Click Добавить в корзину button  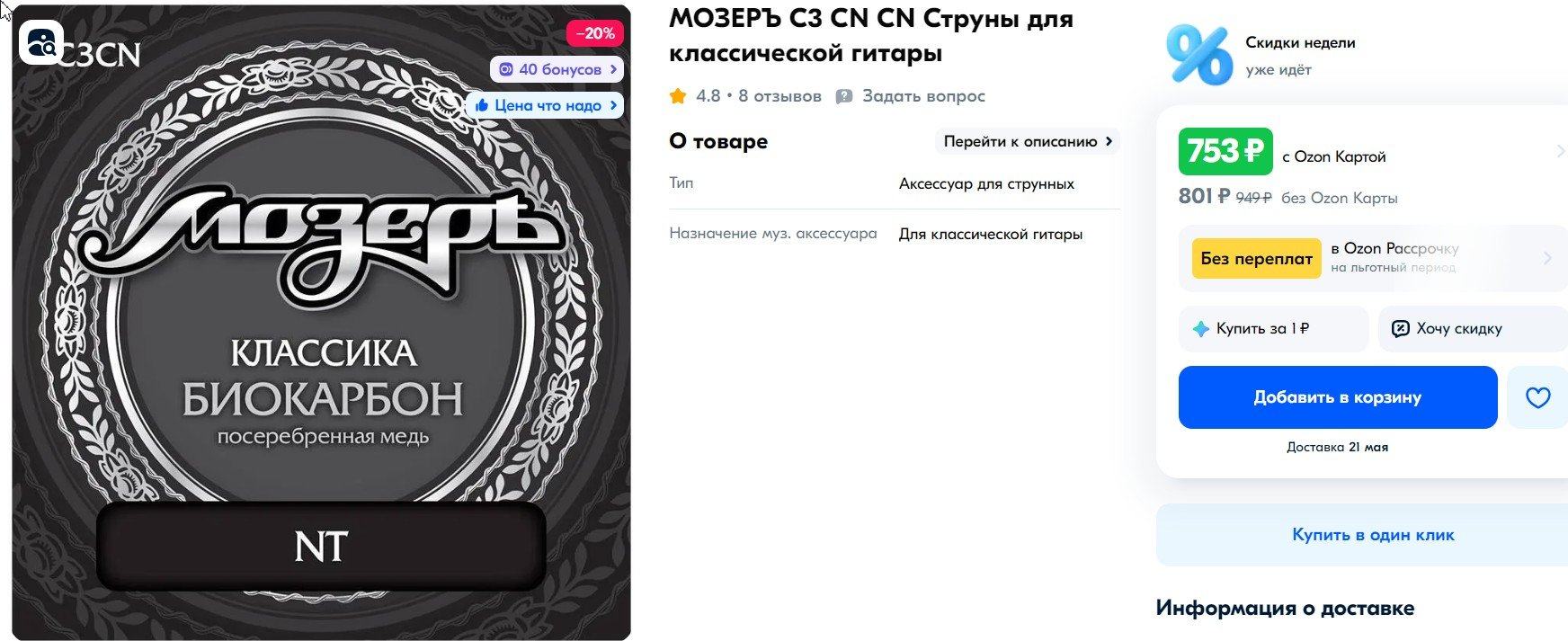pyautogui.click(x=1338, y=397)
